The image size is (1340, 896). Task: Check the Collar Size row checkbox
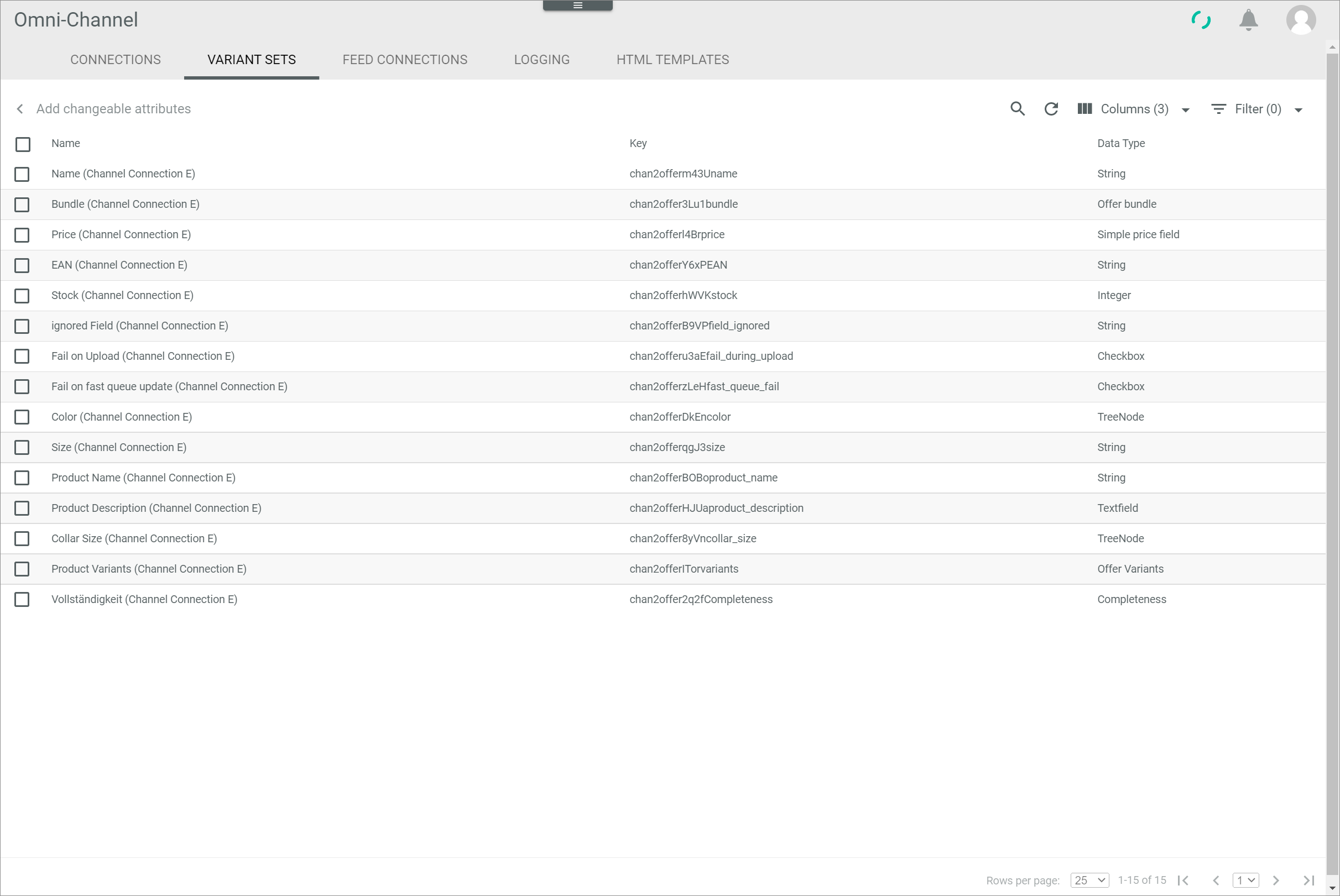click(22, 538)
